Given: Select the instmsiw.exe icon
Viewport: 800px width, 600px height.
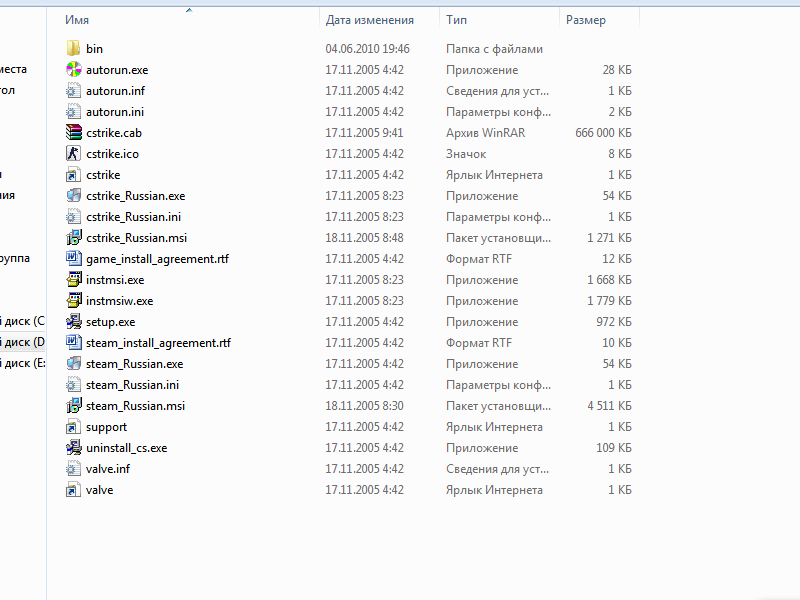Looking at the screenshot, I should click(x=73, y=301).
